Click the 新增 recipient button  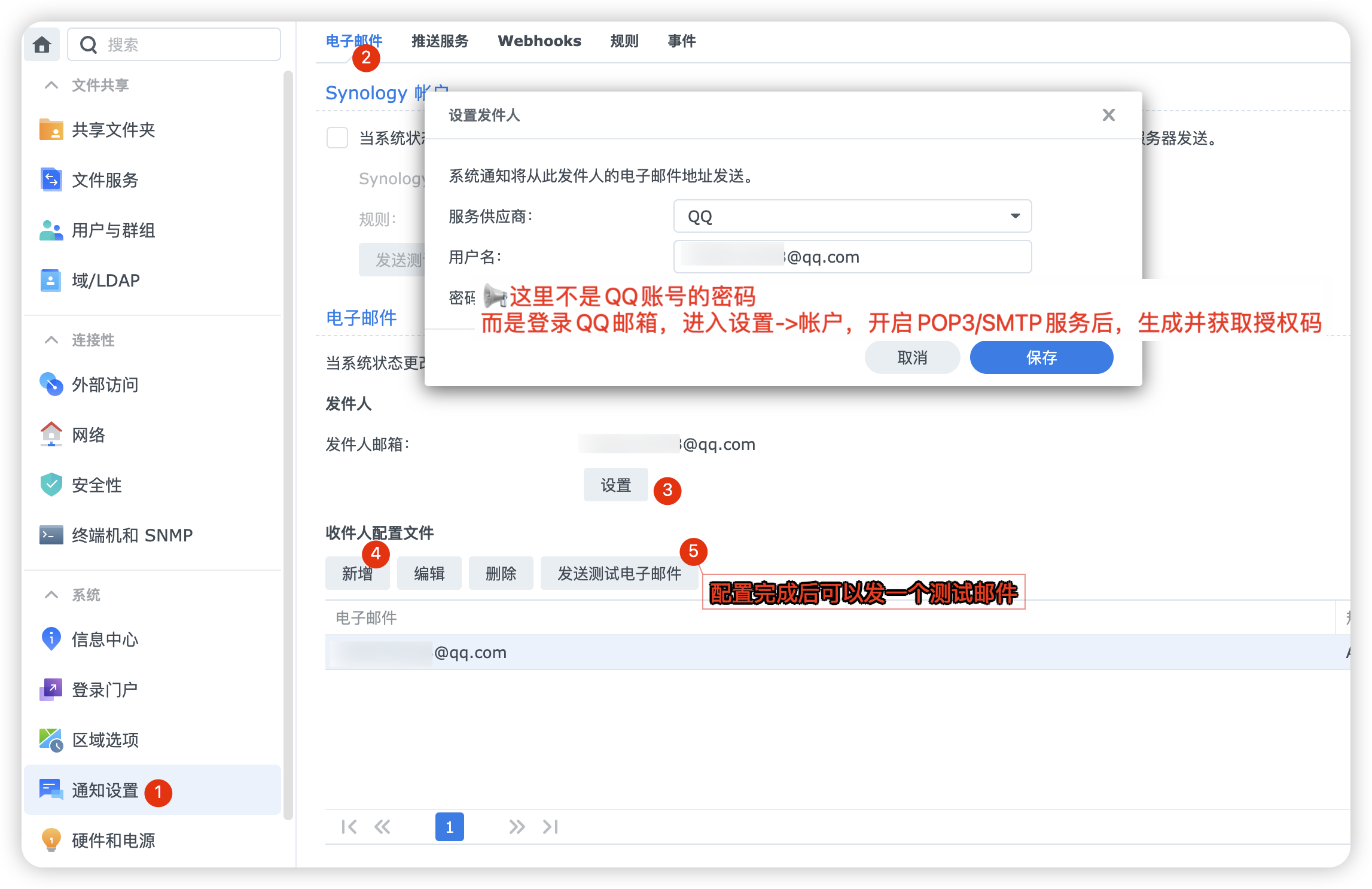[357, 573]
